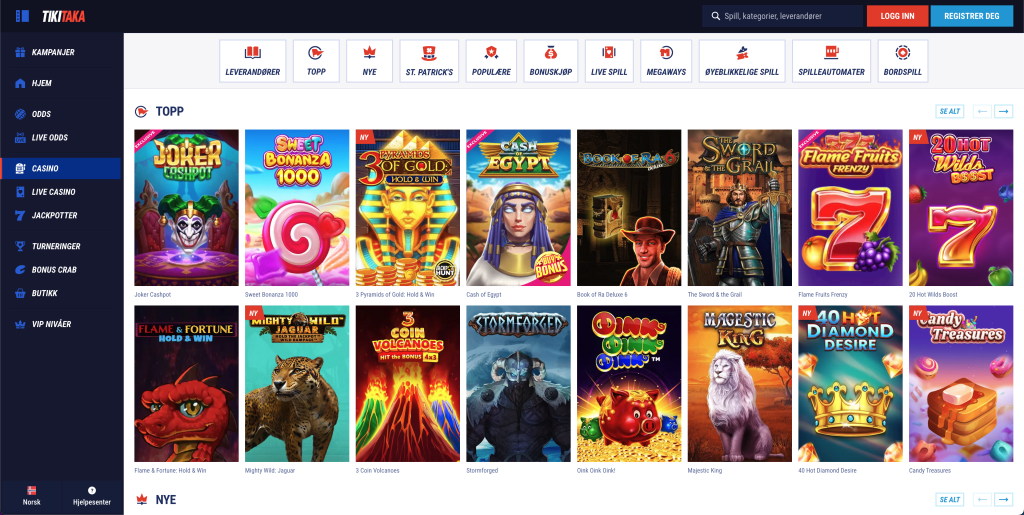
Task: Open the Book of Ra Deluxe 6 thumbnail
Action: pos(629,208)
